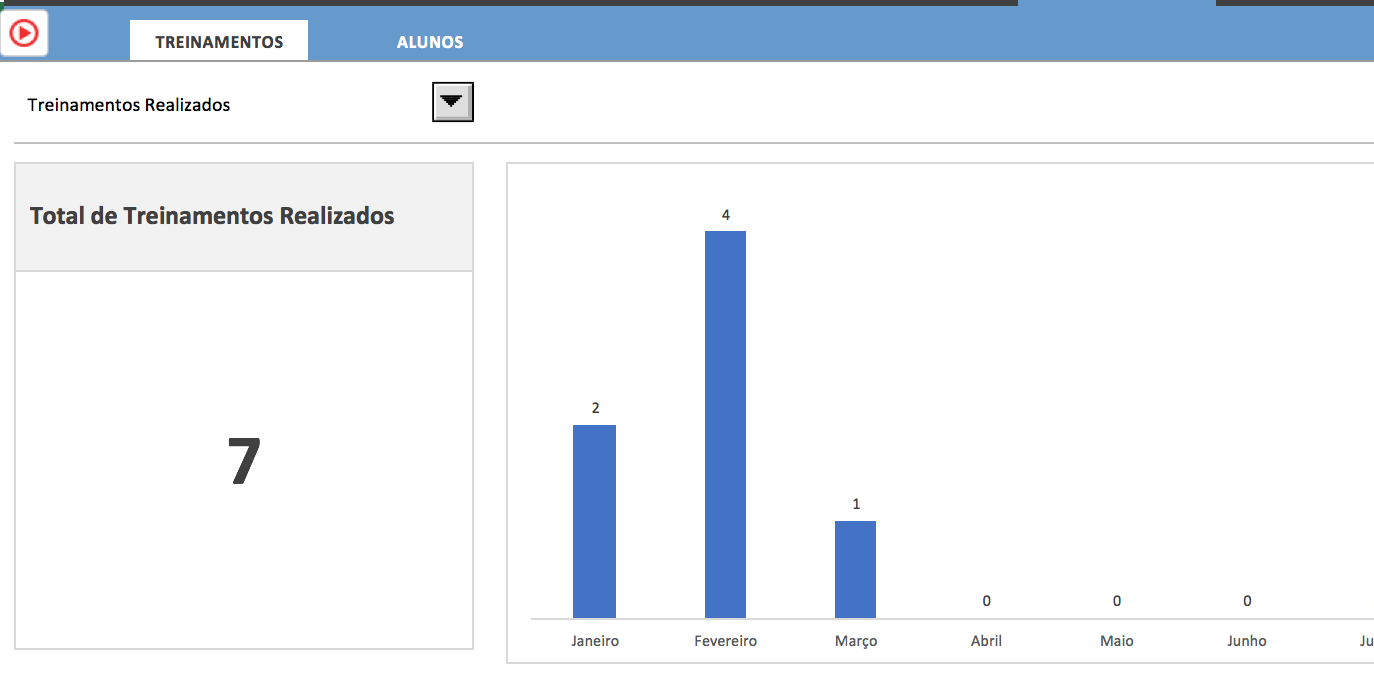Click the Fevereiro axis label

pos(725,641)
